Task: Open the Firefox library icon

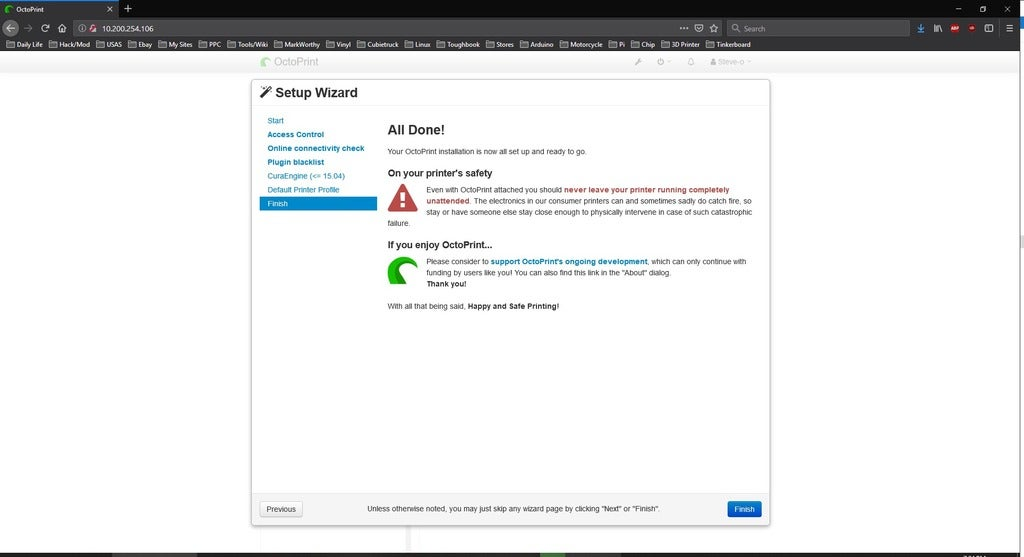Action: 938,28
